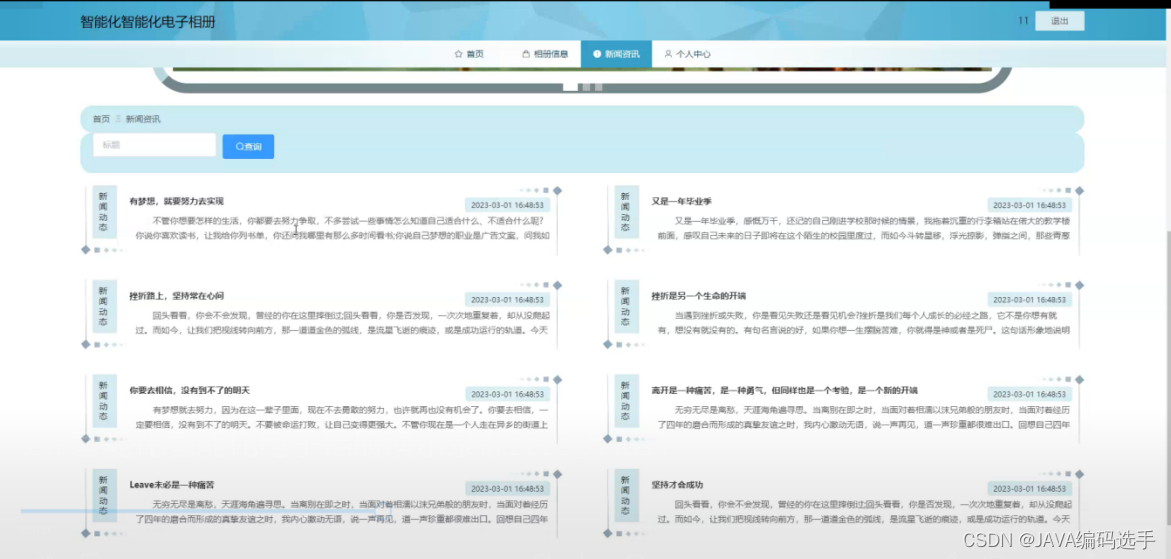Click the 退出 logout button
This screenshot has height=559, width=1171.
click(x=1060, y=21)
